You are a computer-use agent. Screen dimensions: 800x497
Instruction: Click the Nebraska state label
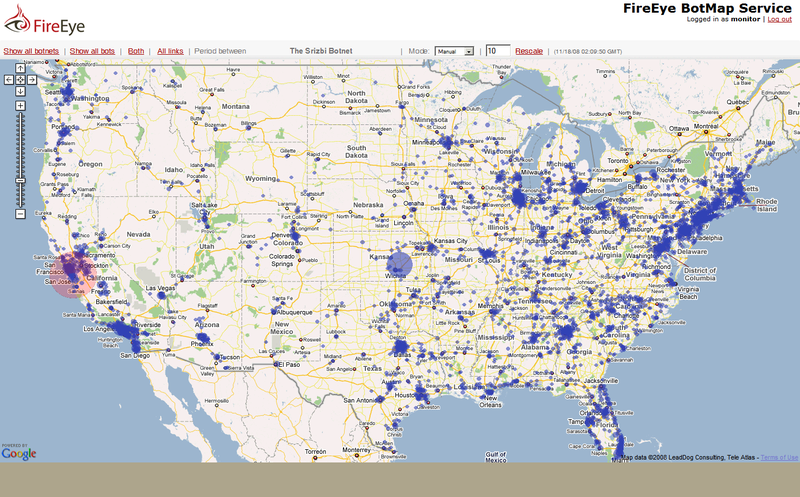point(368,205)
